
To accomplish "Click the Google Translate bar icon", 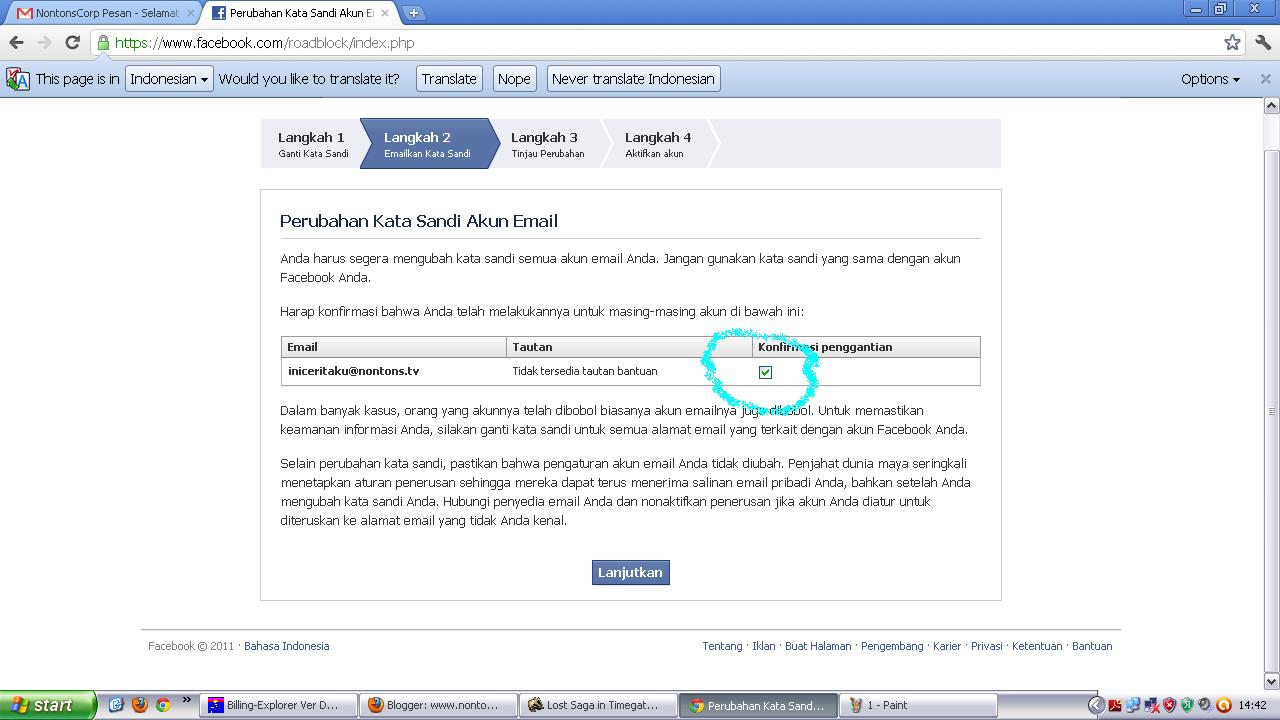I will (x=18, y=79).
